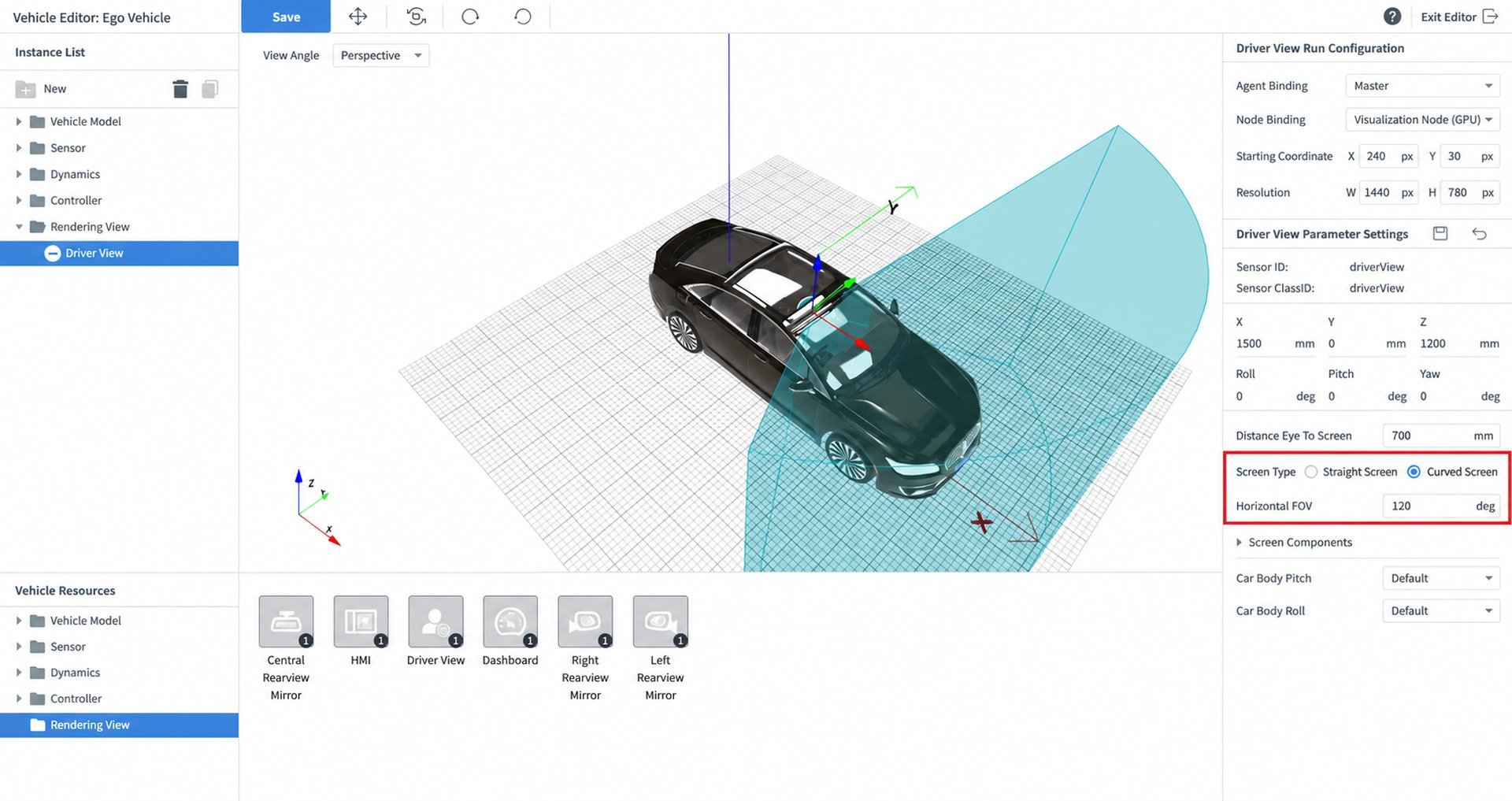Open Car Body Roll dropdown
This screenshot has height=801, width=1512.
1441,610
